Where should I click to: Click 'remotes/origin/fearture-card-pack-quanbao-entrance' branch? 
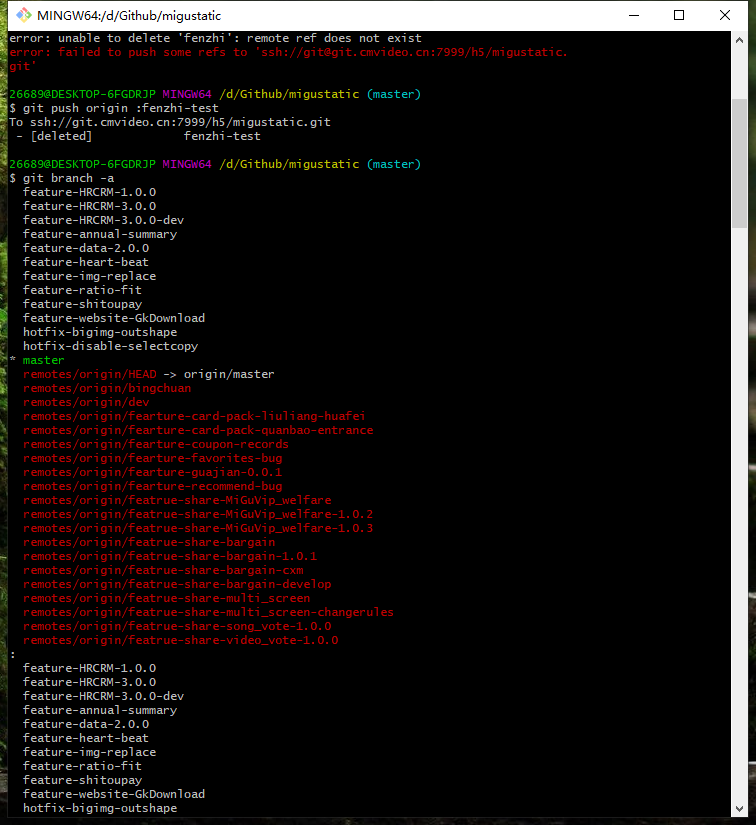coord(198,430)
